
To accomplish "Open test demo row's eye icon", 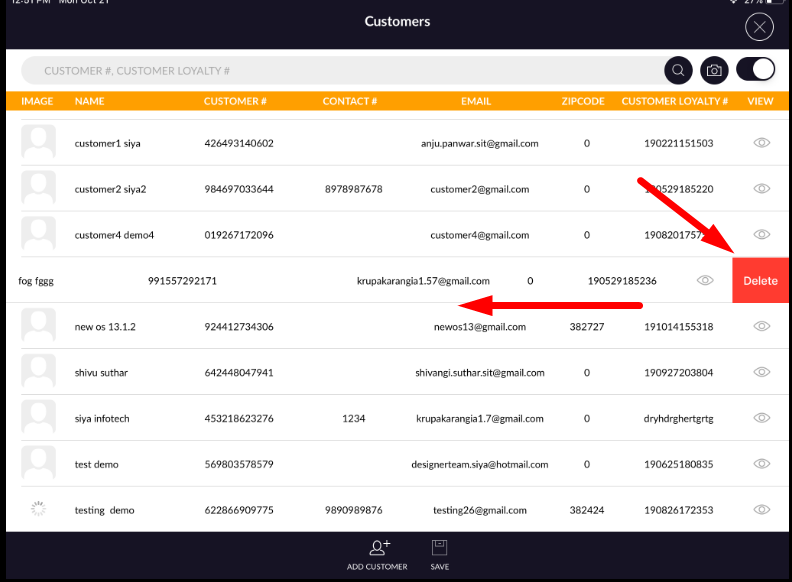I will coord(761,464).
